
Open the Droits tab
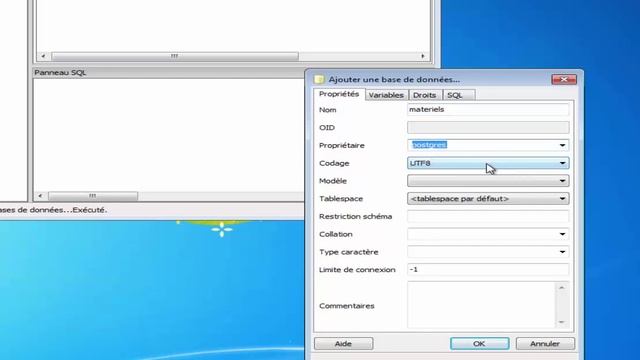[x=424, y=95]
